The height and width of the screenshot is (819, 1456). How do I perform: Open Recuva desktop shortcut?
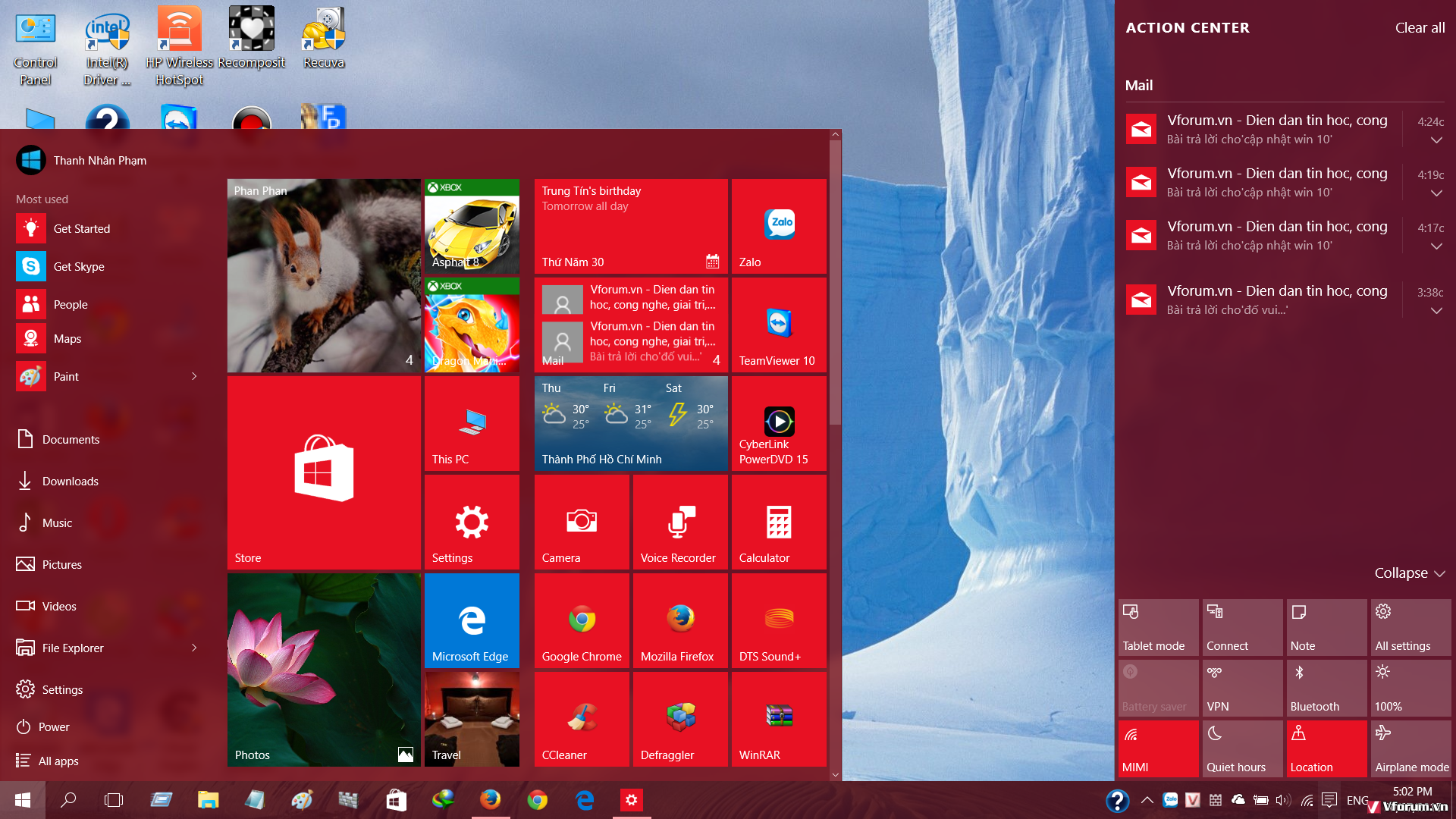[324, 38]
